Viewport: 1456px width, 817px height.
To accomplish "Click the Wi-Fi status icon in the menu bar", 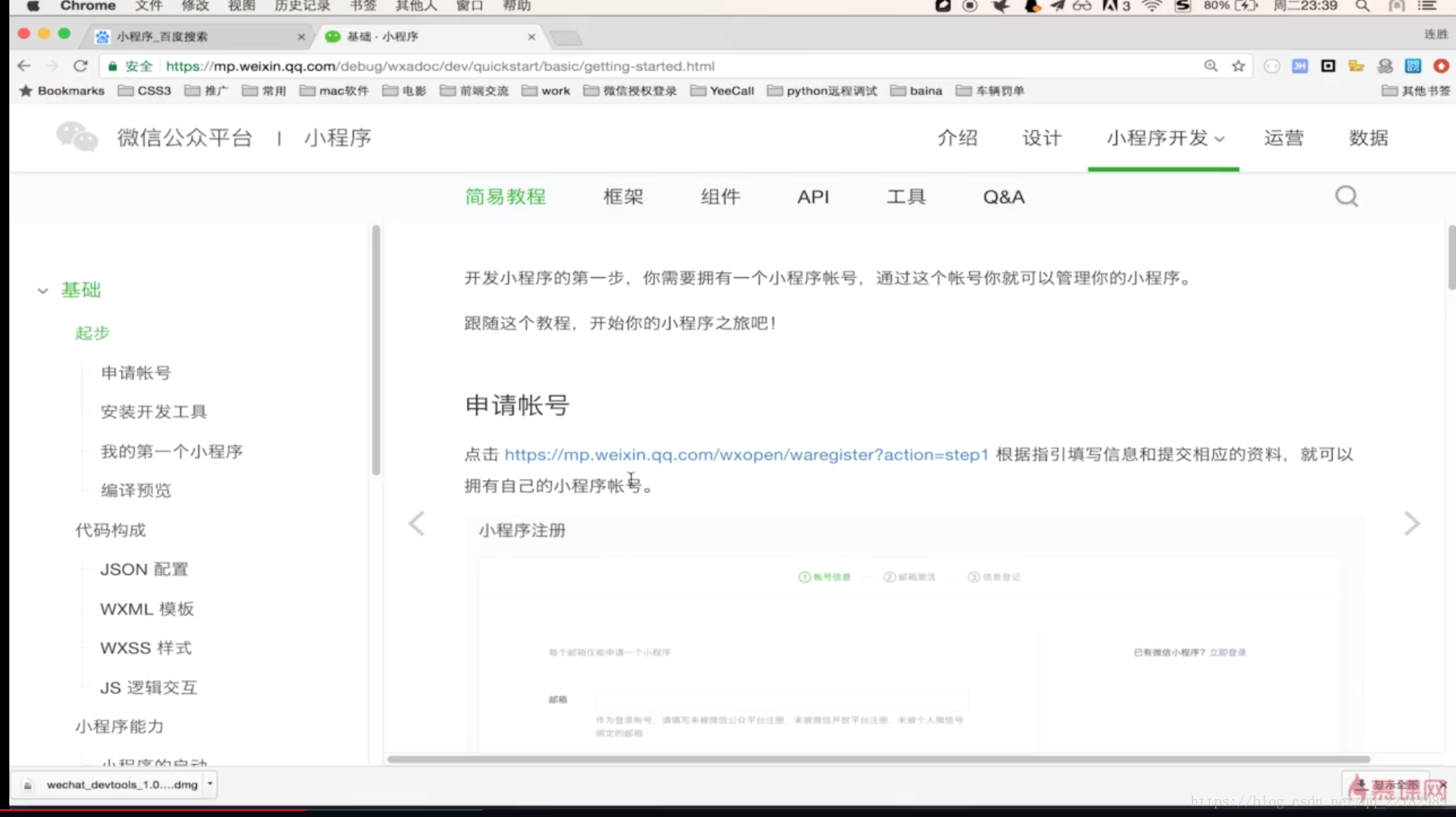I will pyautogui.click(x=1152, y=6).
